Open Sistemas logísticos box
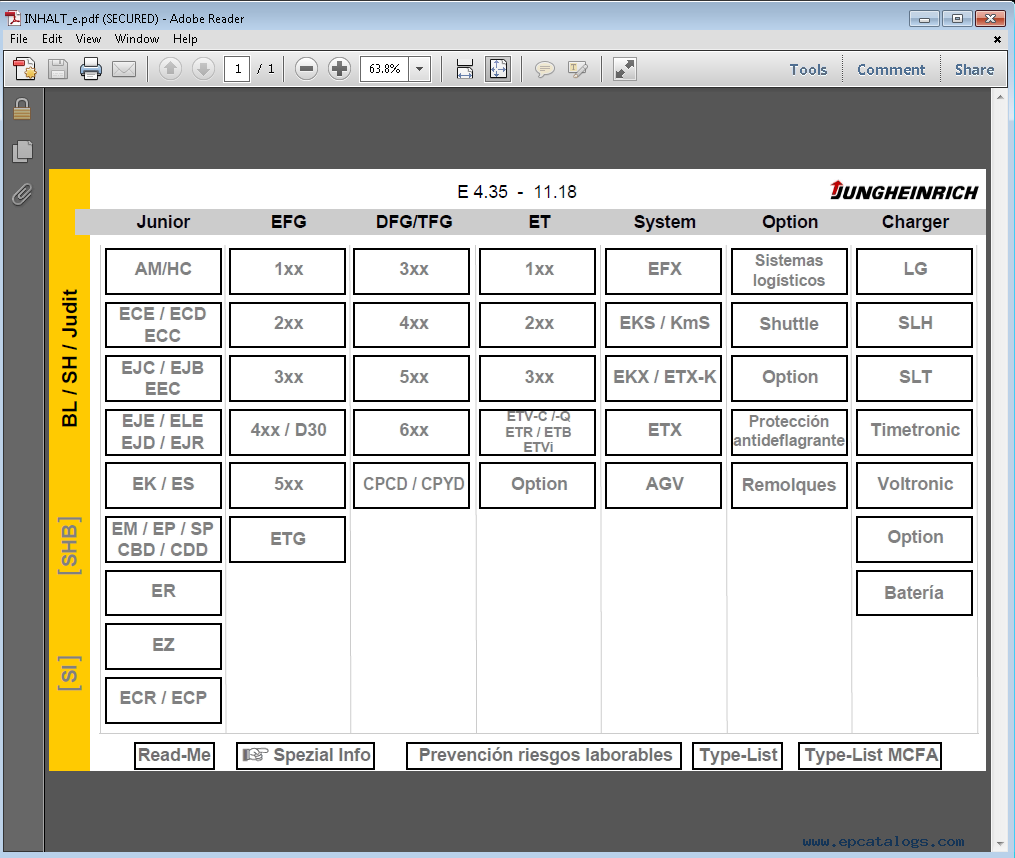This screenshot has width=1015, height=858. coord(789,271)
